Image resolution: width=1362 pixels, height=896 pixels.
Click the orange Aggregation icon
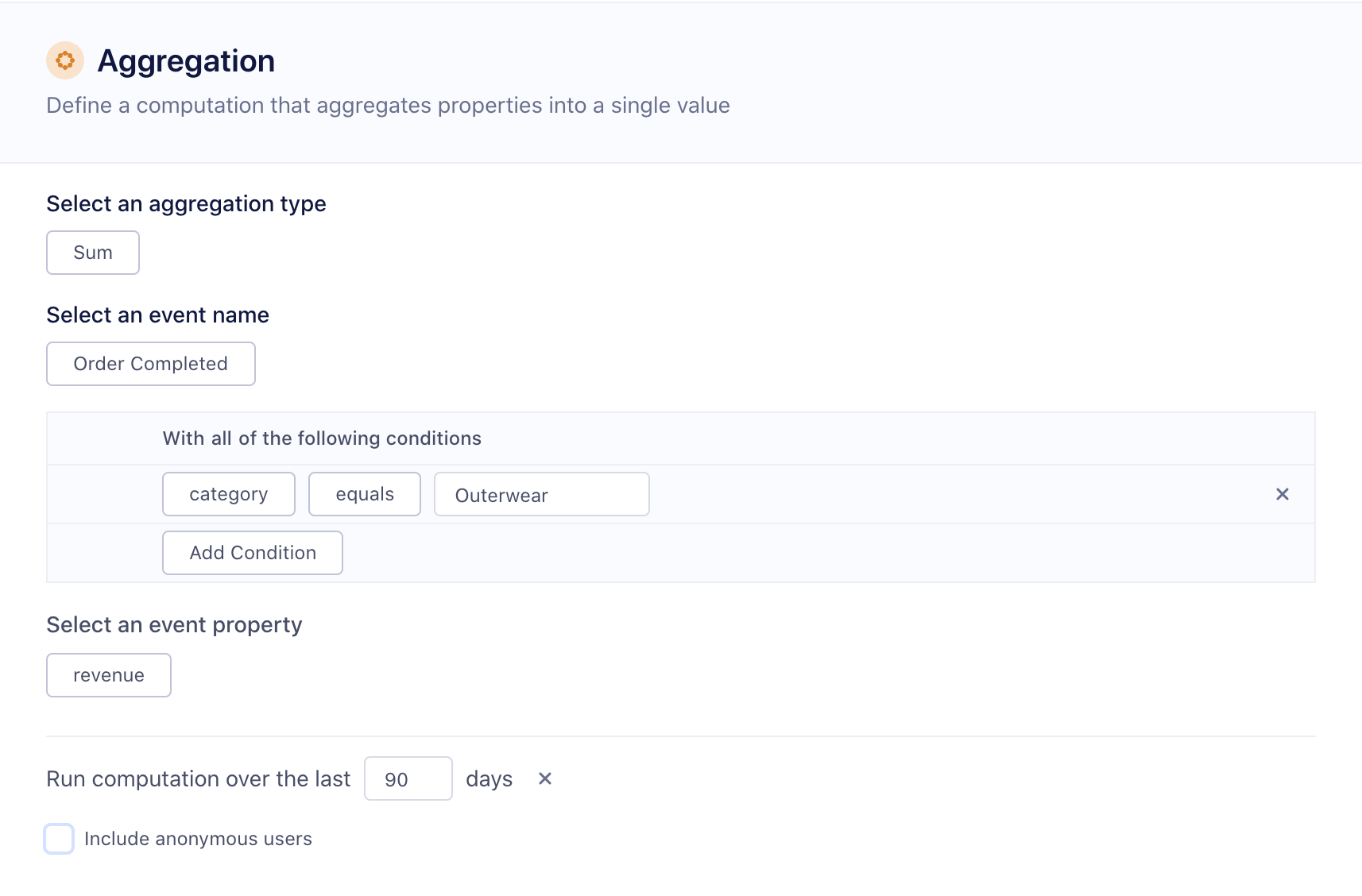[x=65, y=60]
